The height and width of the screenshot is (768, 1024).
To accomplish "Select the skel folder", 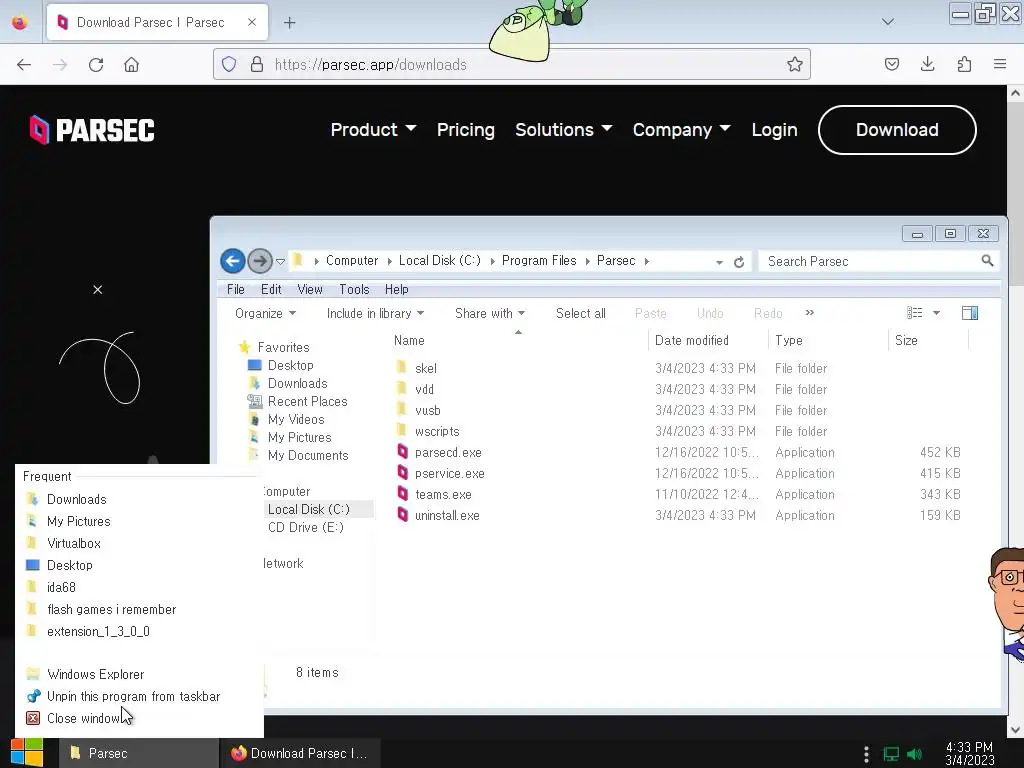I will coord(426,368).
